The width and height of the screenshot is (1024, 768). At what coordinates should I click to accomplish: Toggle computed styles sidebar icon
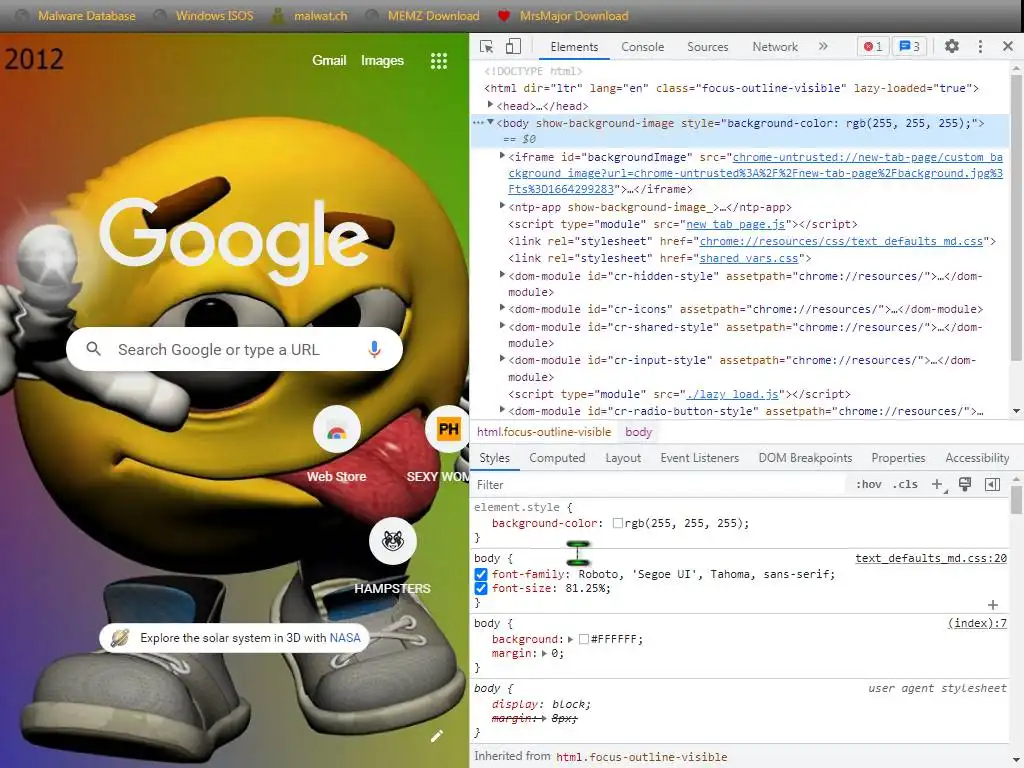(992, 485)
